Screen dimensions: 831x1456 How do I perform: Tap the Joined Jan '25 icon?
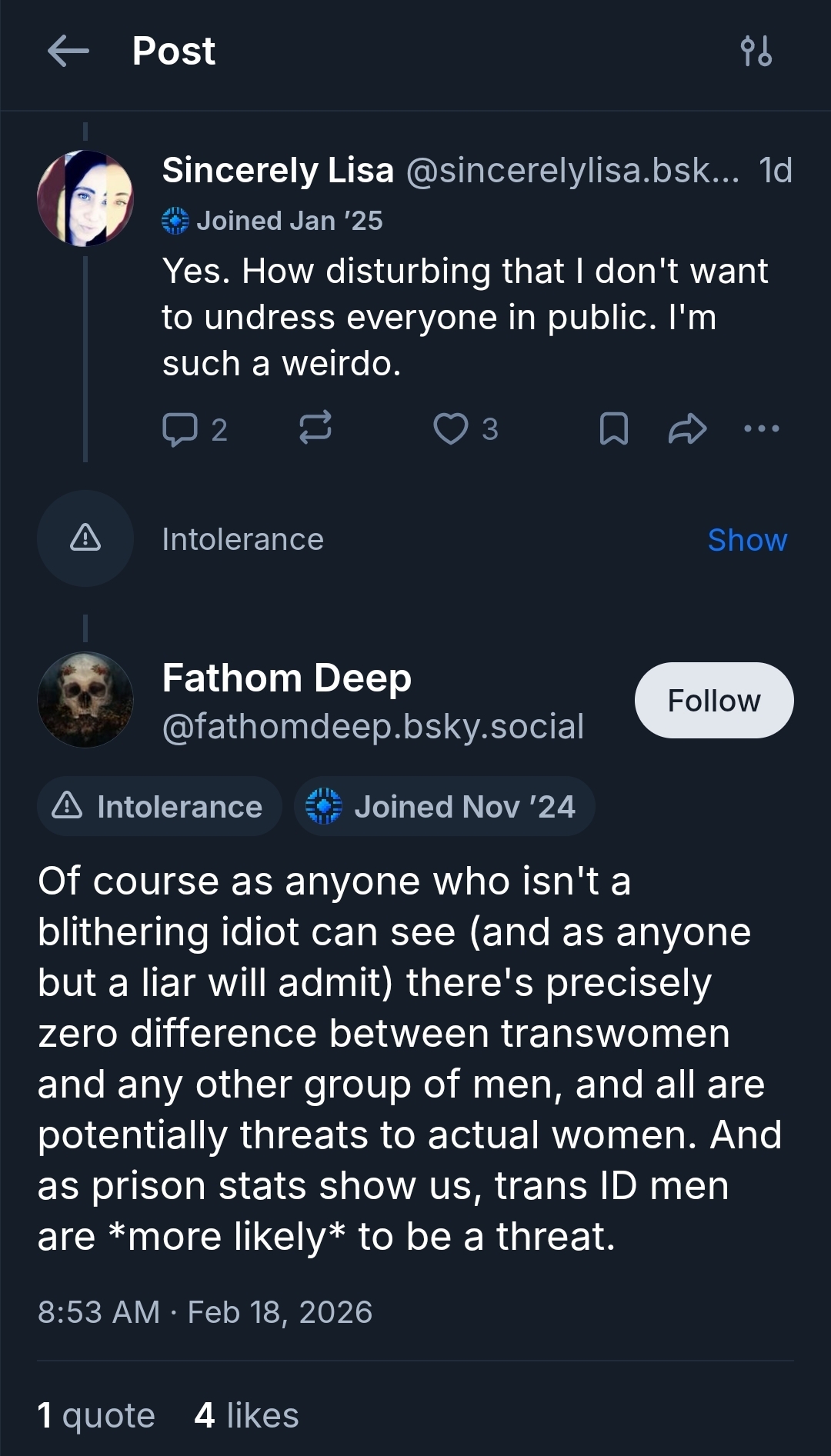point(175,221)
